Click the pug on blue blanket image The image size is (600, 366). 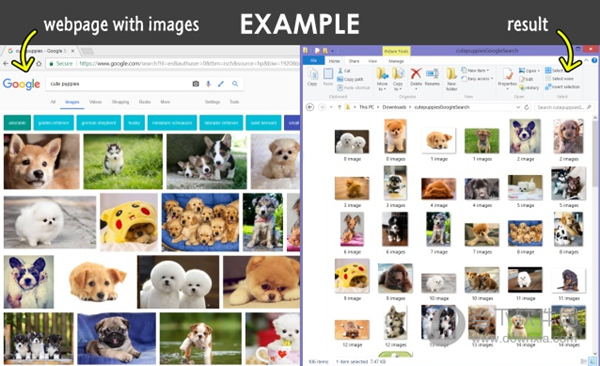(117, 338)
